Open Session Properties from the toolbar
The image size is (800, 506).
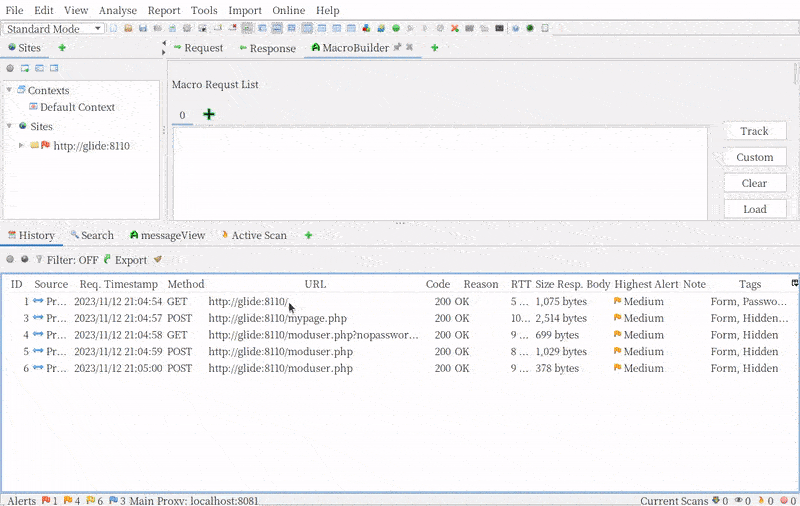(172, 29)
